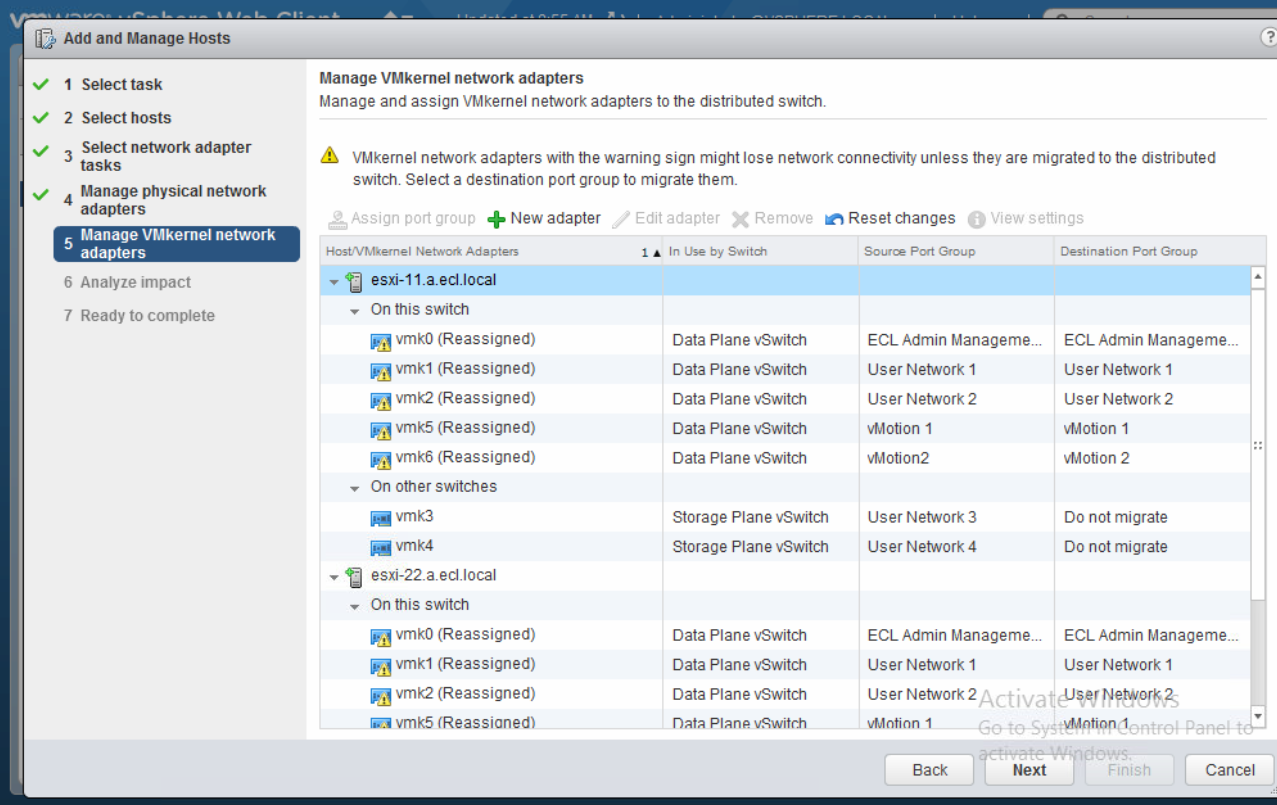This screenshot has width=1277, height=805.
Task: Click Edit adapter pencil option
Action: (x=666, y=219)
